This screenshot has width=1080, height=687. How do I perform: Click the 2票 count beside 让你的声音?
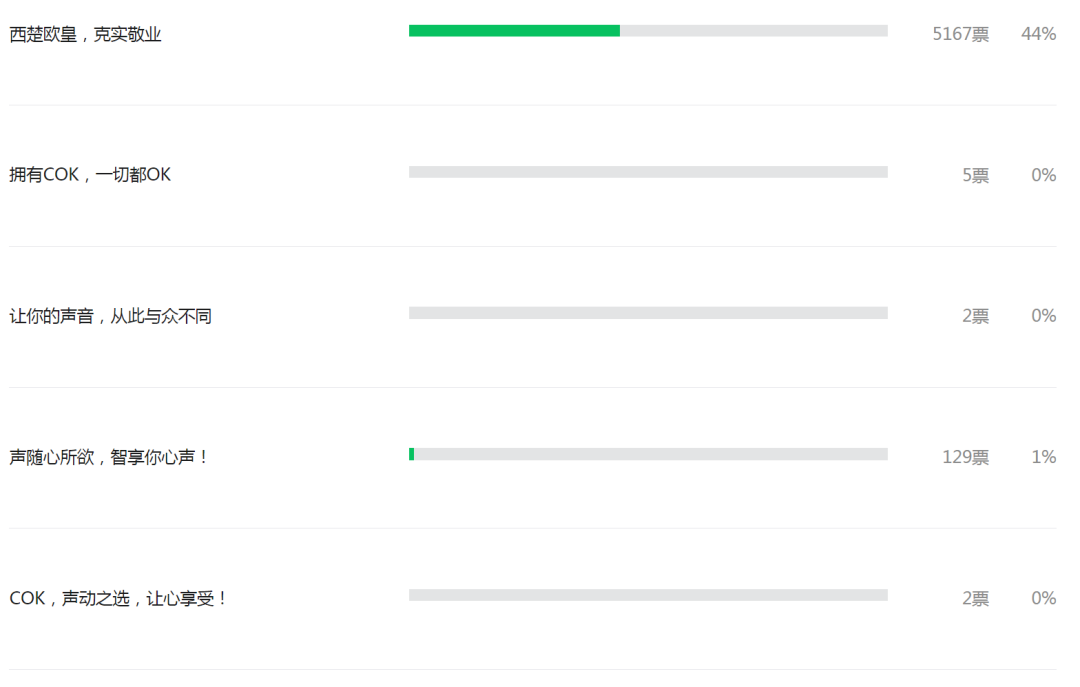(x=975, y=316)
